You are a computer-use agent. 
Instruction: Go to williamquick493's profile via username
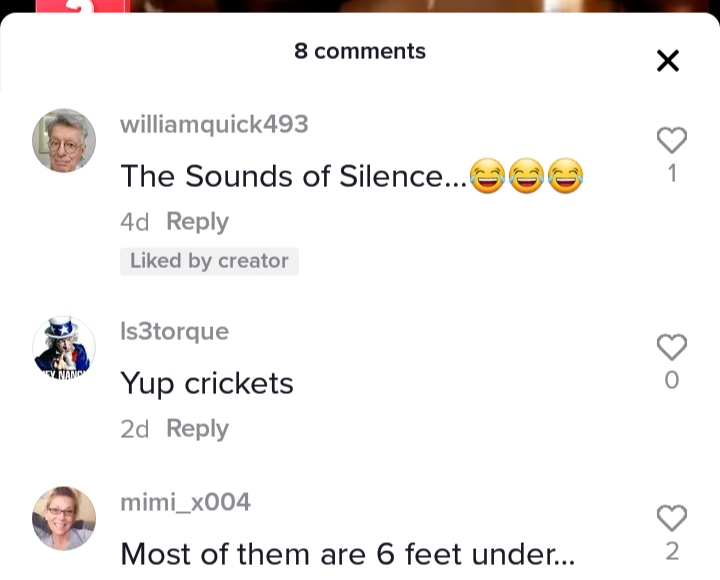coord(214,125)
